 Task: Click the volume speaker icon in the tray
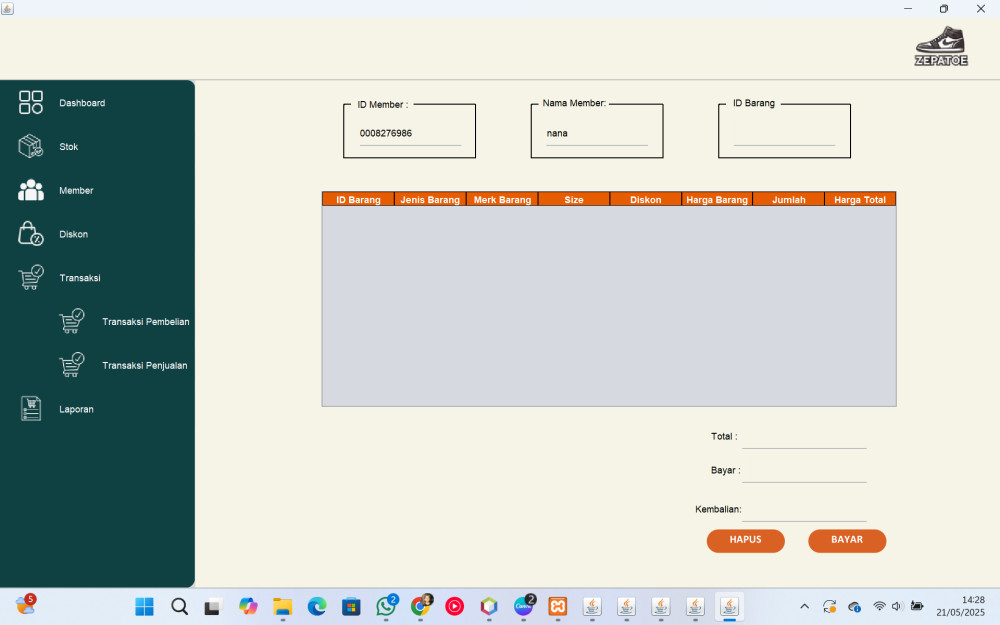coord(897,607)
